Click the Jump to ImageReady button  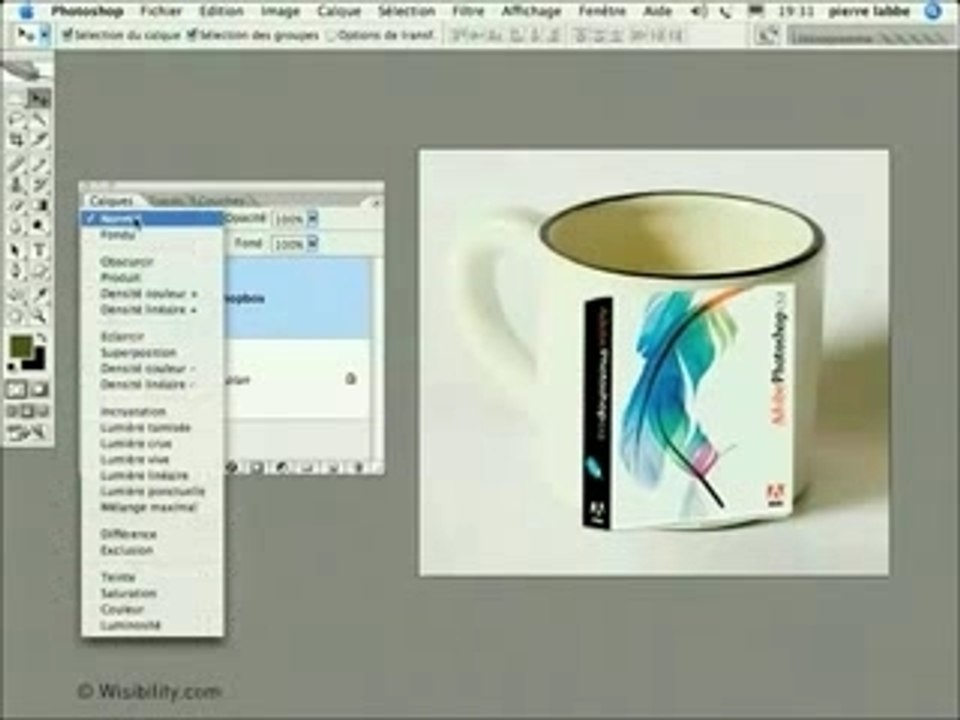click(27, 434)
